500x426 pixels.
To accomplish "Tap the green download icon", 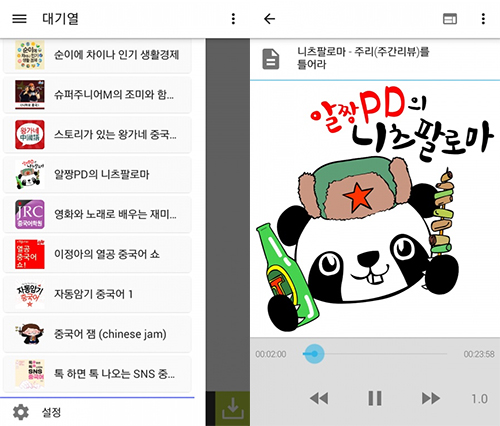I will point(233,408).
